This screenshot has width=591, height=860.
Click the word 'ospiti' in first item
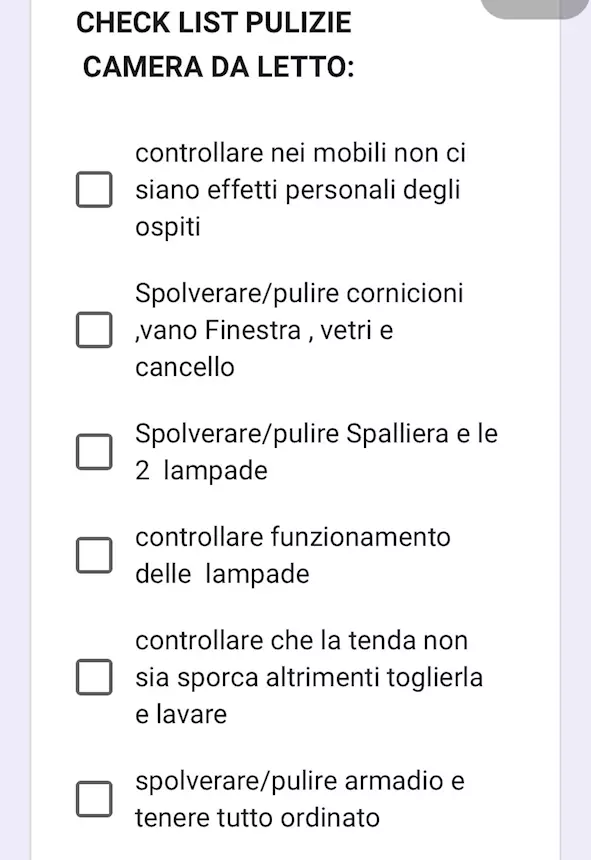point(168,227)
